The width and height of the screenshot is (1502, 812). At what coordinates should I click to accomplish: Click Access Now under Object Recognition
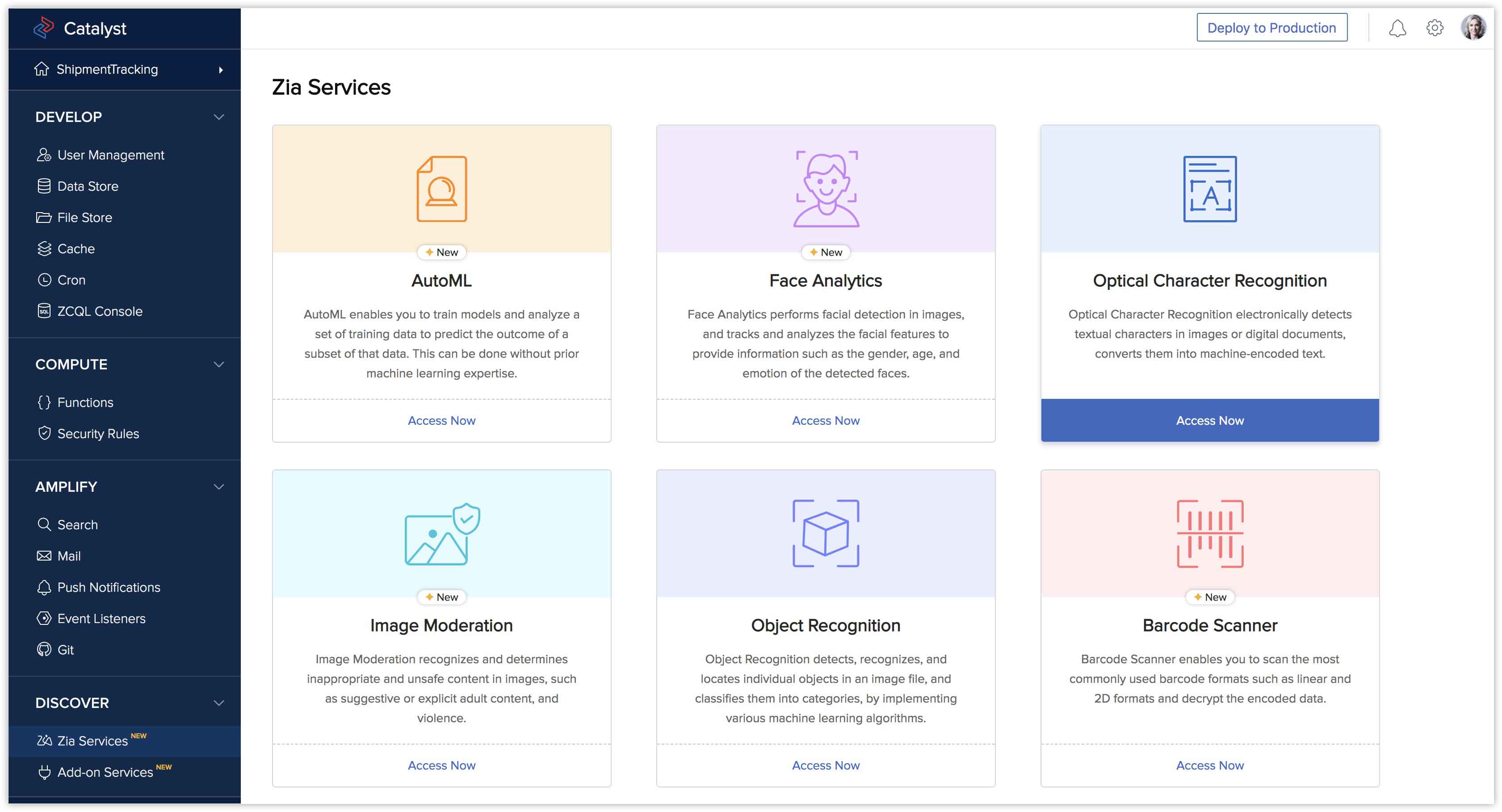pos(826,765)
